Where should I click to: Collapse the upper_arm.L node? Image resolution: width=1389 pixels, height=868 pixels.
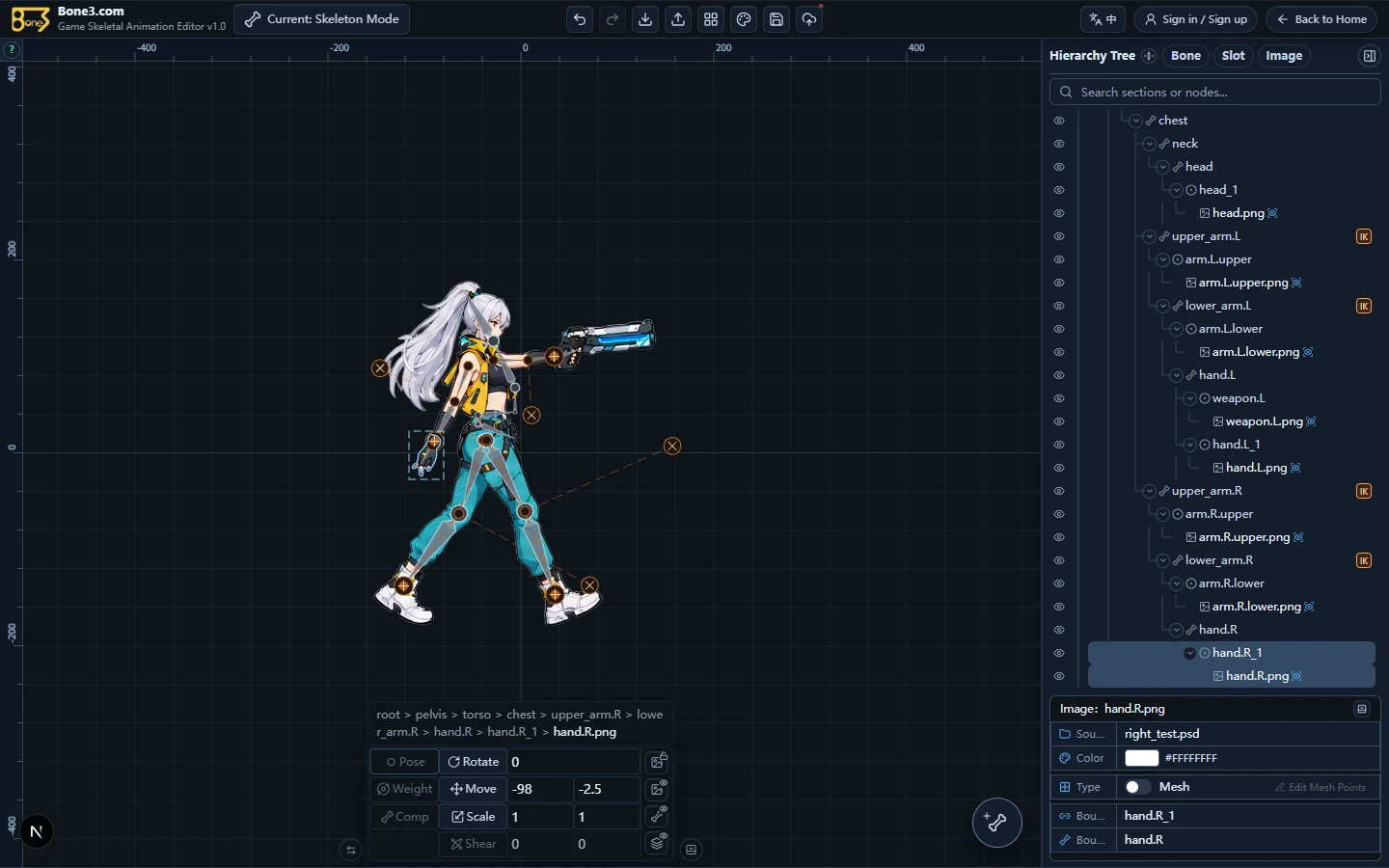point(1150,236)
